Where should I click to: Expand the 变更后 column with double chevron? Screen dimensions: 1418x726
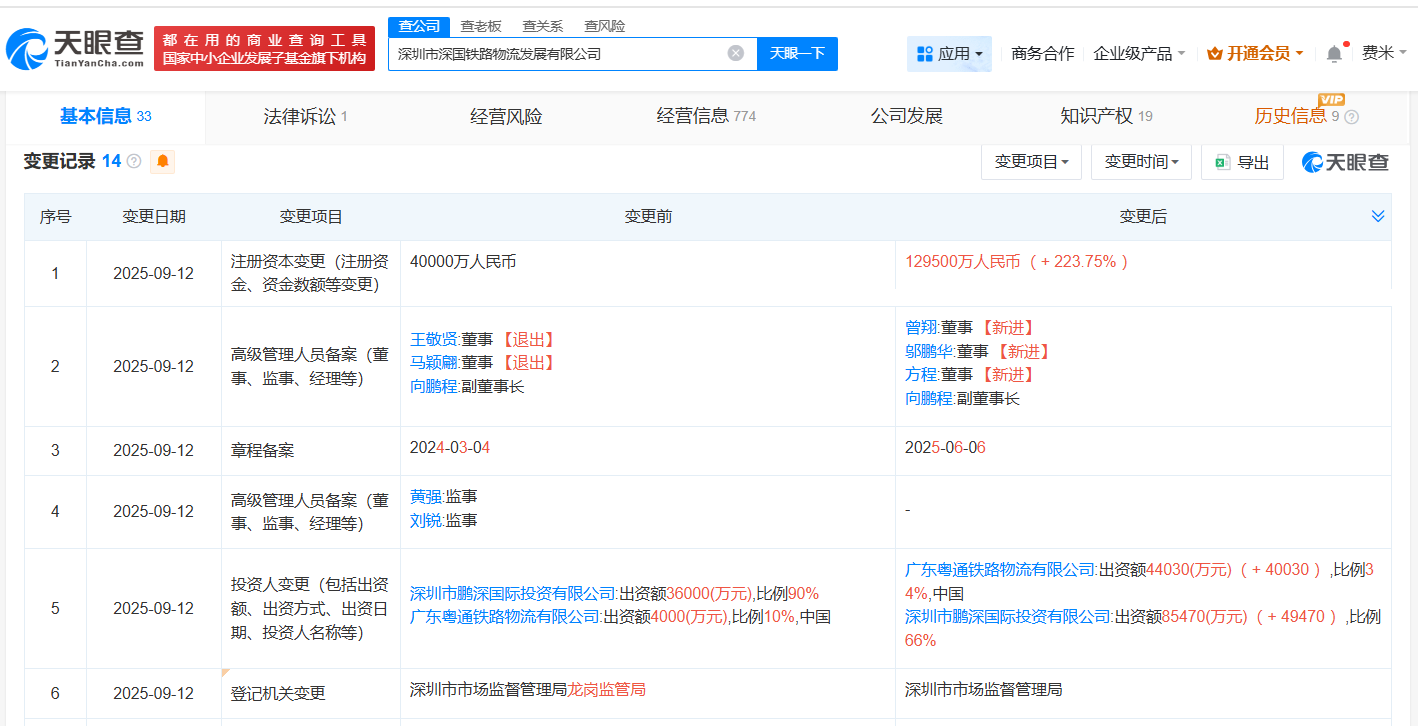(1378, 215)
